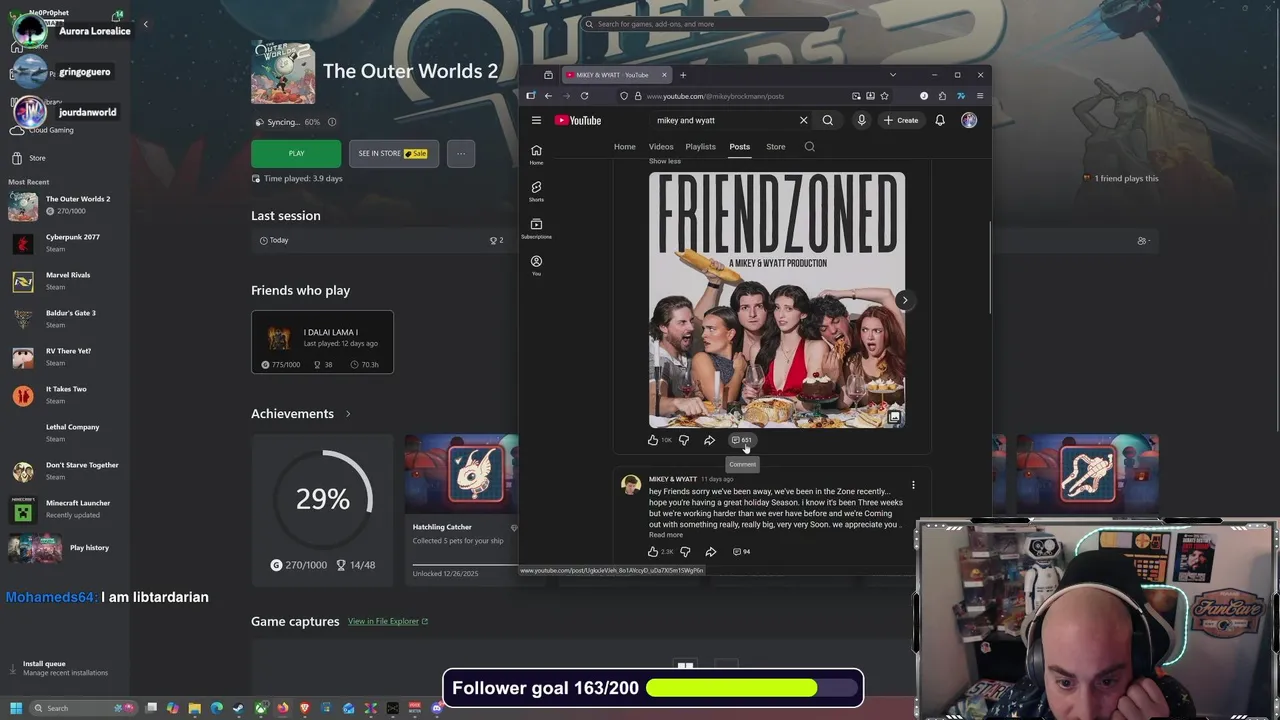Start voice search with microphone icon
The height and width of the screenshot is (720, 1280).
(861, 120)
